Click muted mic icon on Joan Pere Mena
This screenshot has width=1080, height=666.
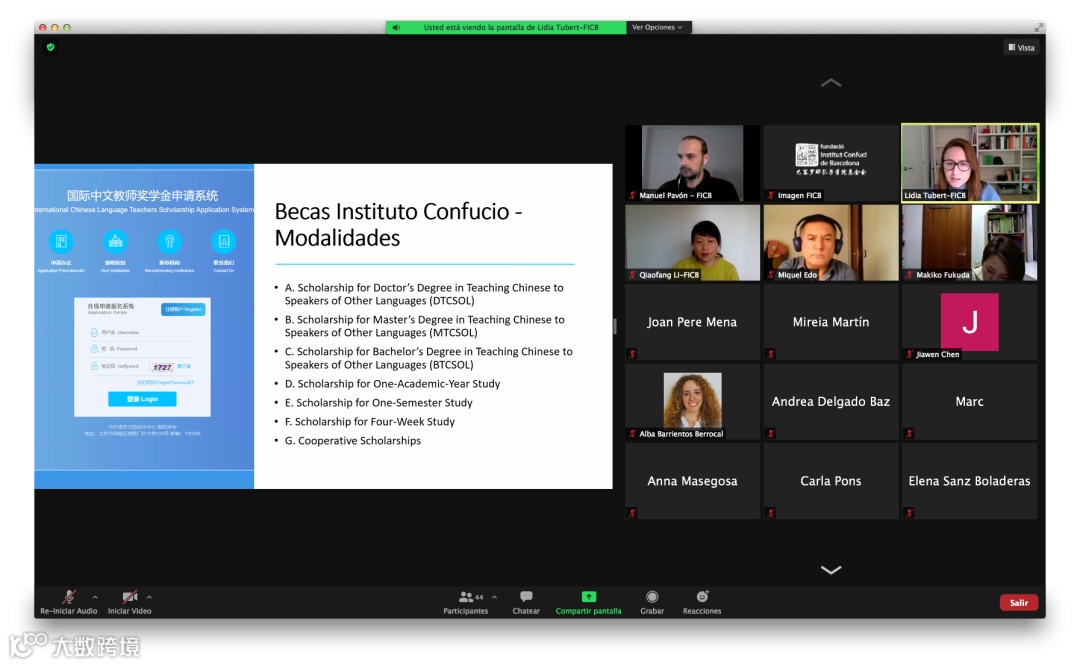coord(632,354)
